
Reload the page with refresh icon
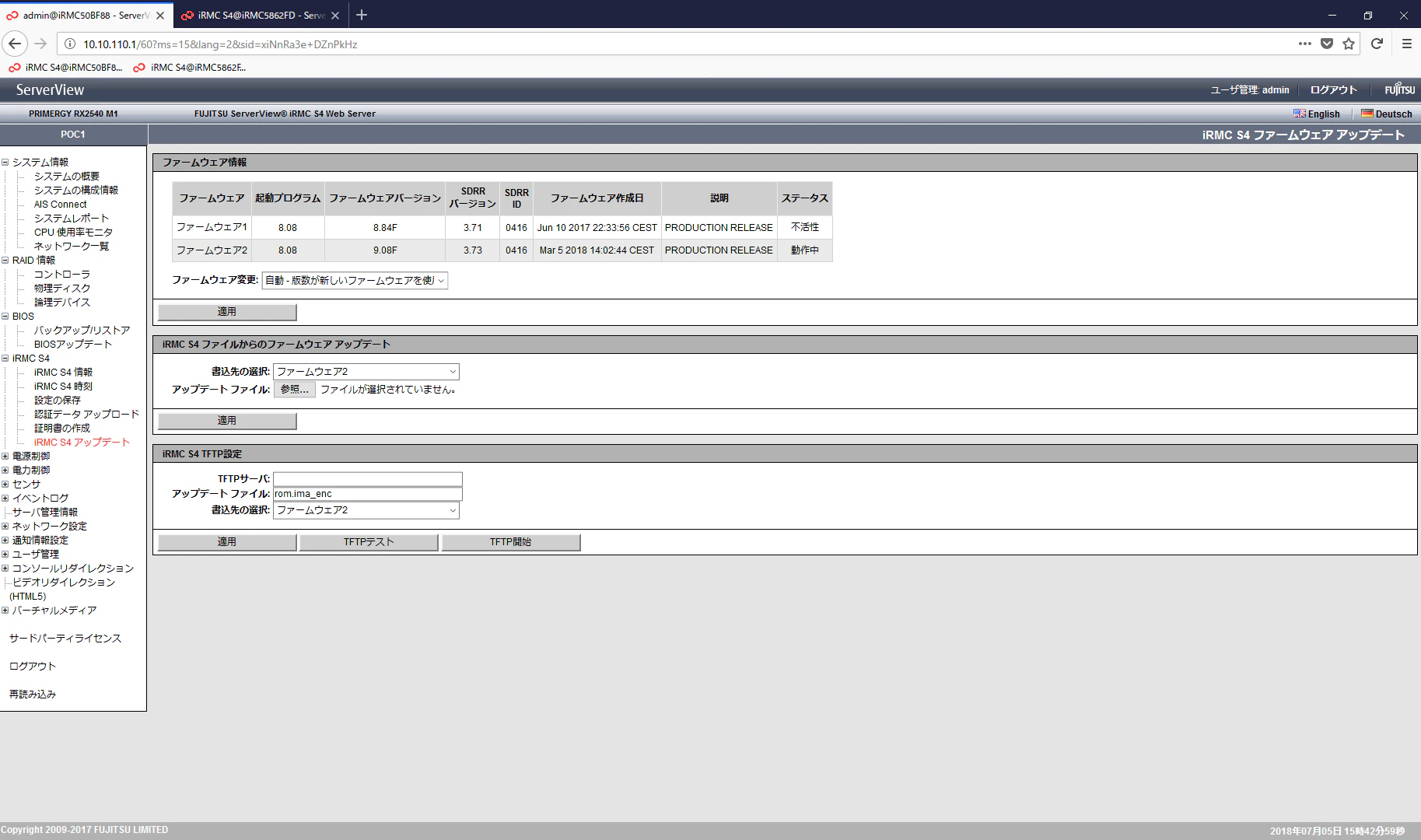coord(1377,44)
